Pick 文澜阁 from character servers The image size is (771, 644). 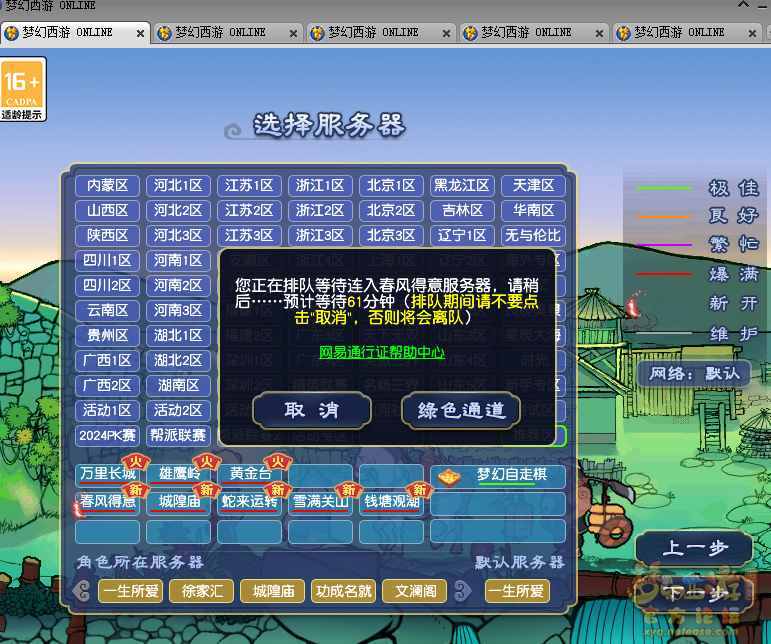click(415, 591)
